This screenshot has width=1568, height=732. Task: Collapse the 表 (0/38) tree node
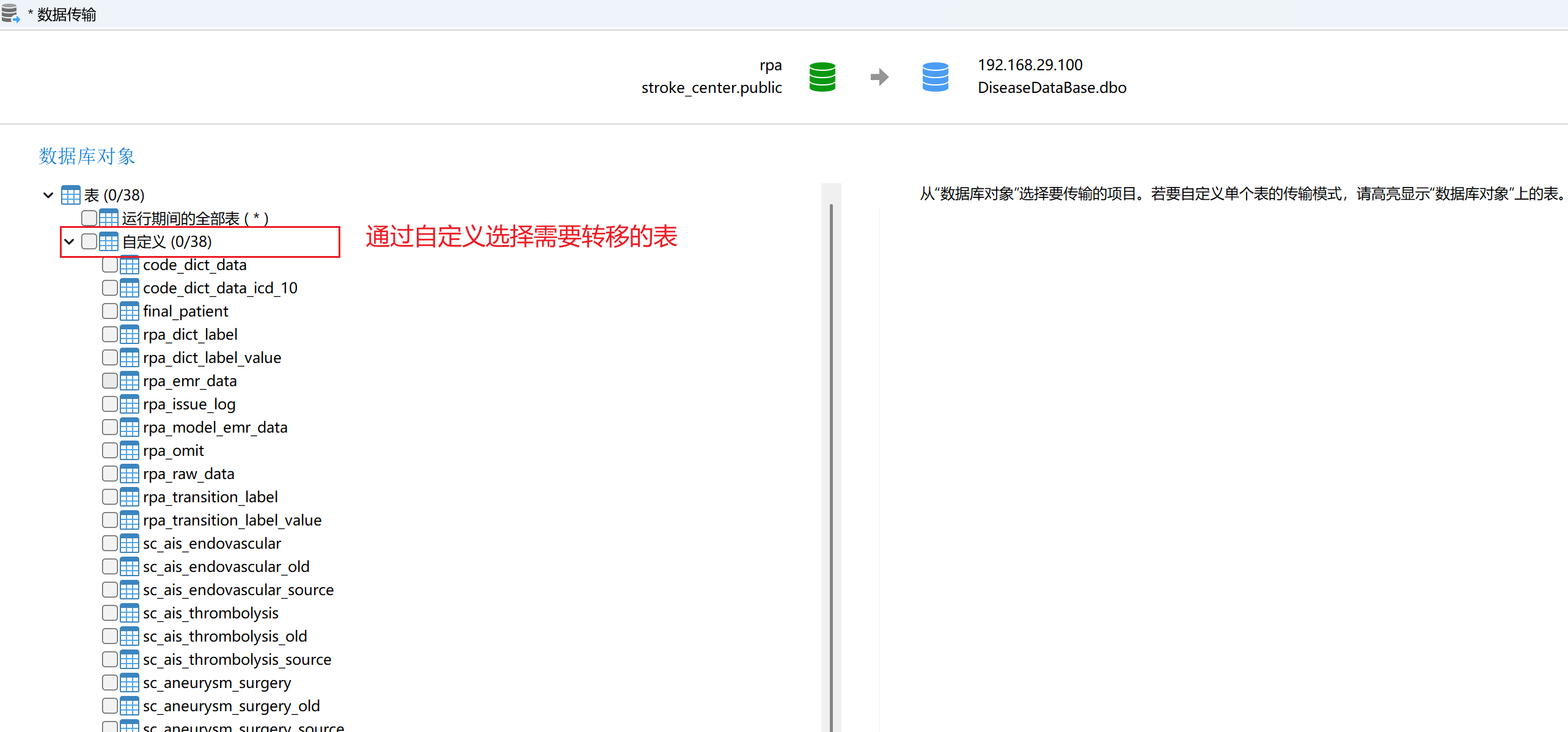(48, 195)
